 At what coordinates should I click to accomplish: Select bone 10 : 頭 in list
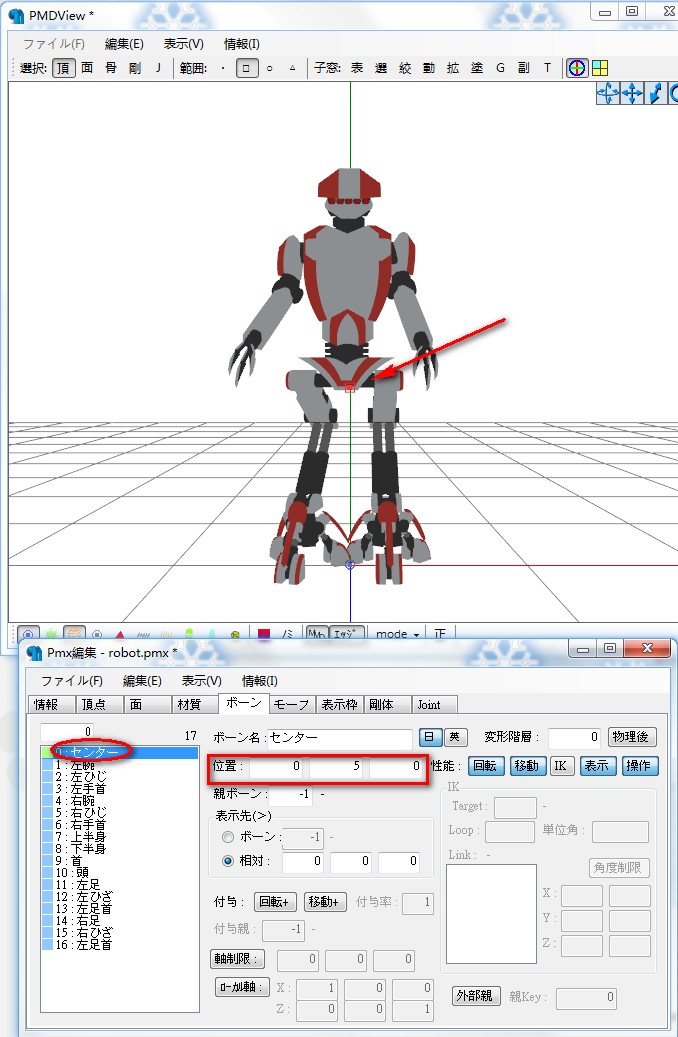pyautogui.click(x=120, y=872)
